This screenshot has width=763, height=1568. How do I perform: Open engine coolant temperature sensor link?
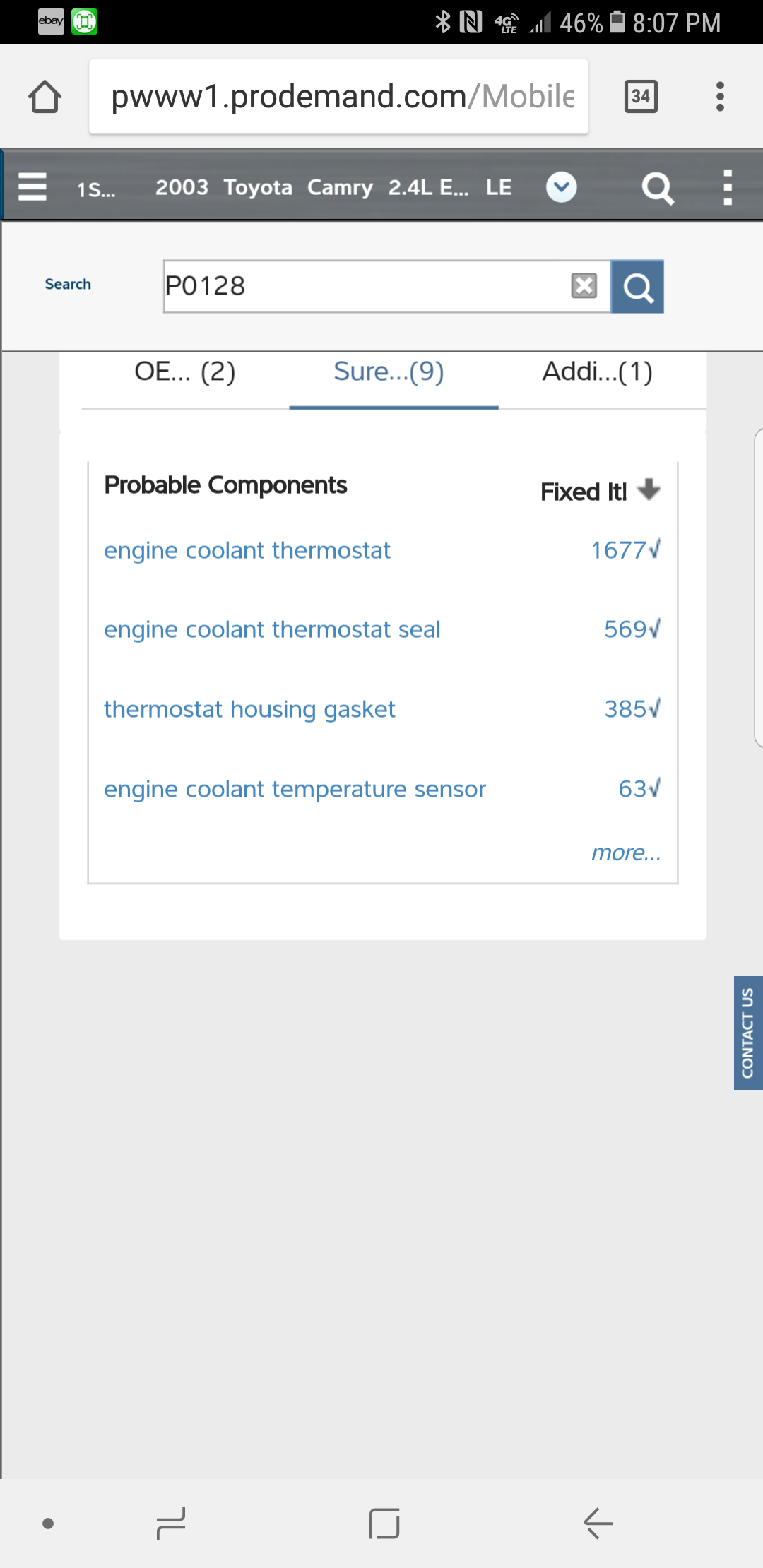[x=295, y=789]
